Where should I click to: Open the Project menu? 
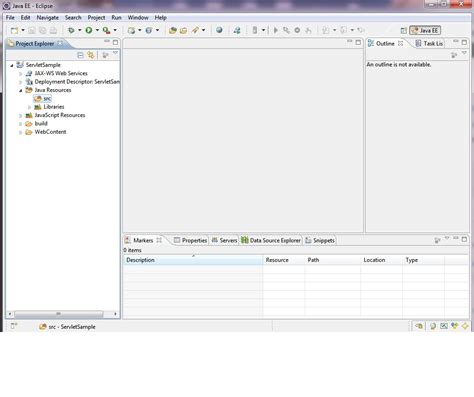tap(96, 18)
